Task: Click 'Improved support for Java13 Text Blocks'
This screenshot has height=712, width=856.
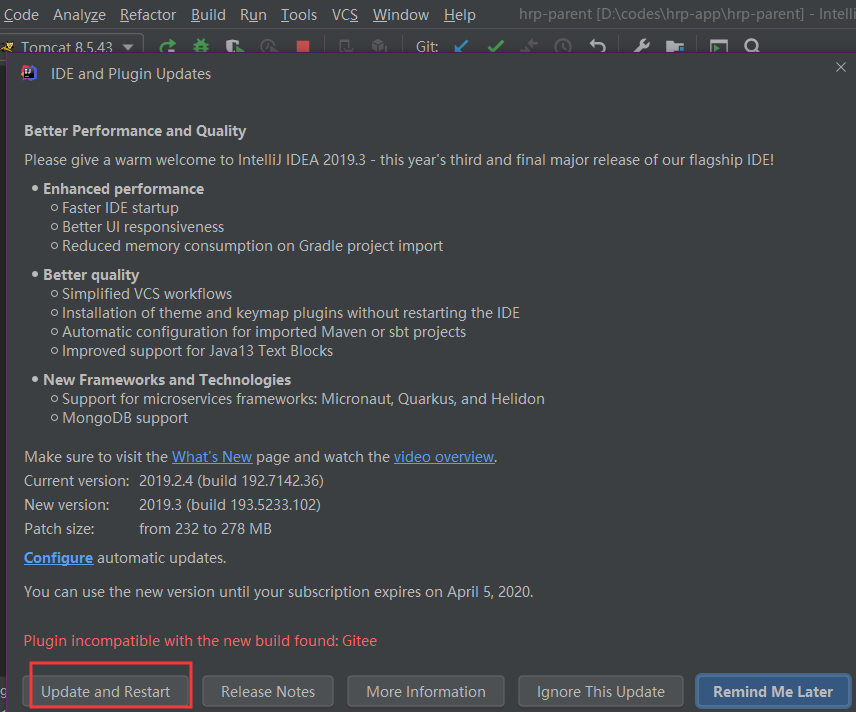Action: 198,351
